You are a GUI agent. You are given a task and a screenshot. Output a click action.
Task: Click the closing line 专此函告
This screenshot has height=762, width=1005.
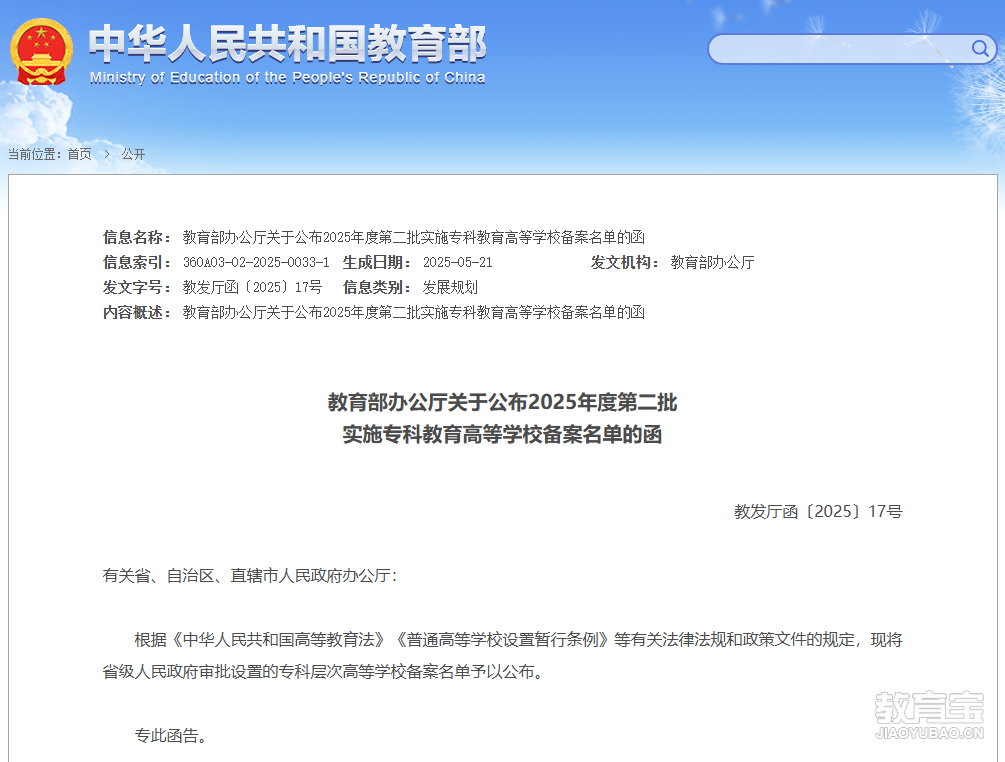coord(171,736)
